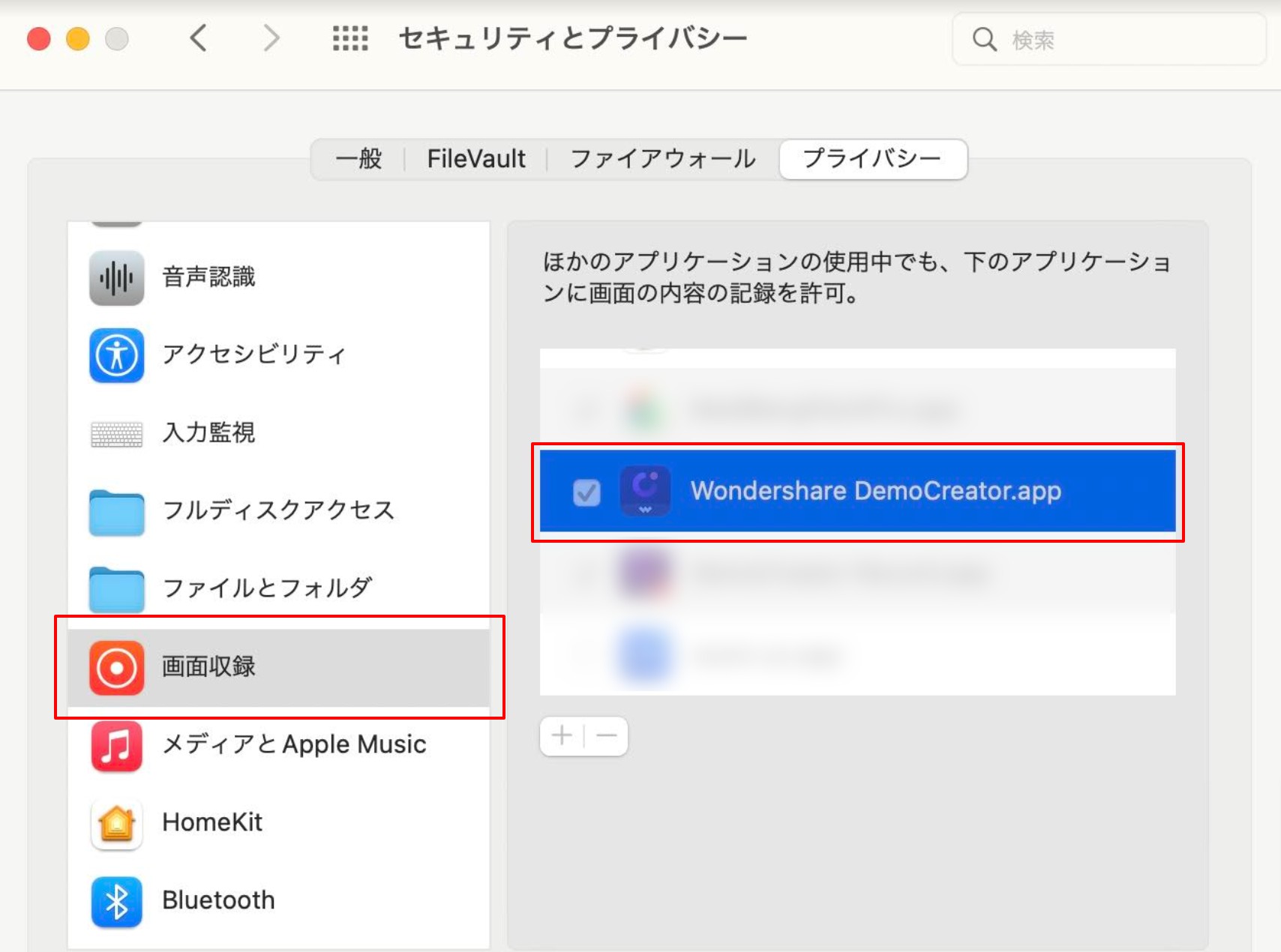1281x952 pixels.
Task: Click the Bluetooth icon in sidebar
Action: pos(116,903)
